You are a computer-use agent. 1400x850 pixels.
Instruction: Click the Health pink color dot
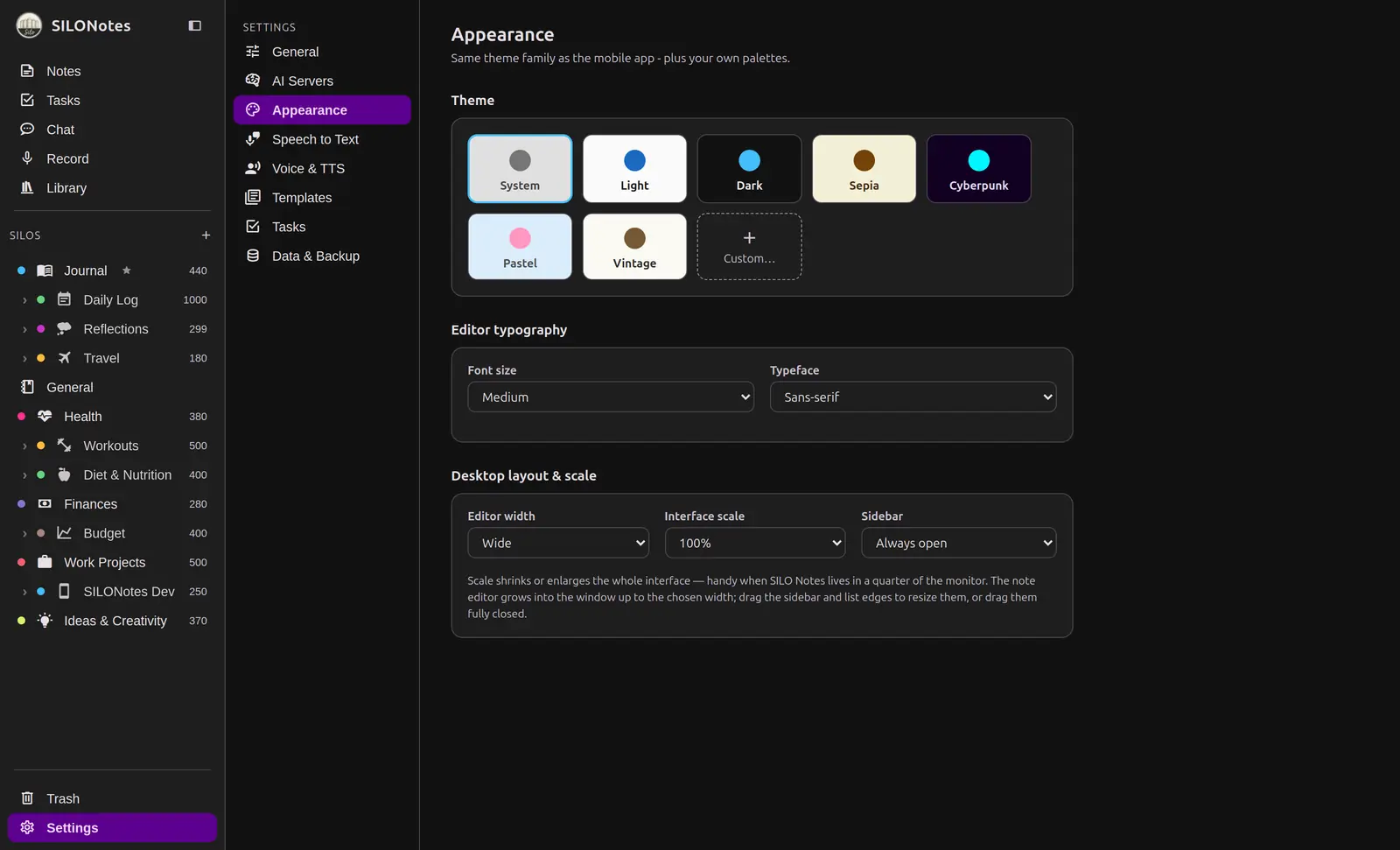coord(21,416)
